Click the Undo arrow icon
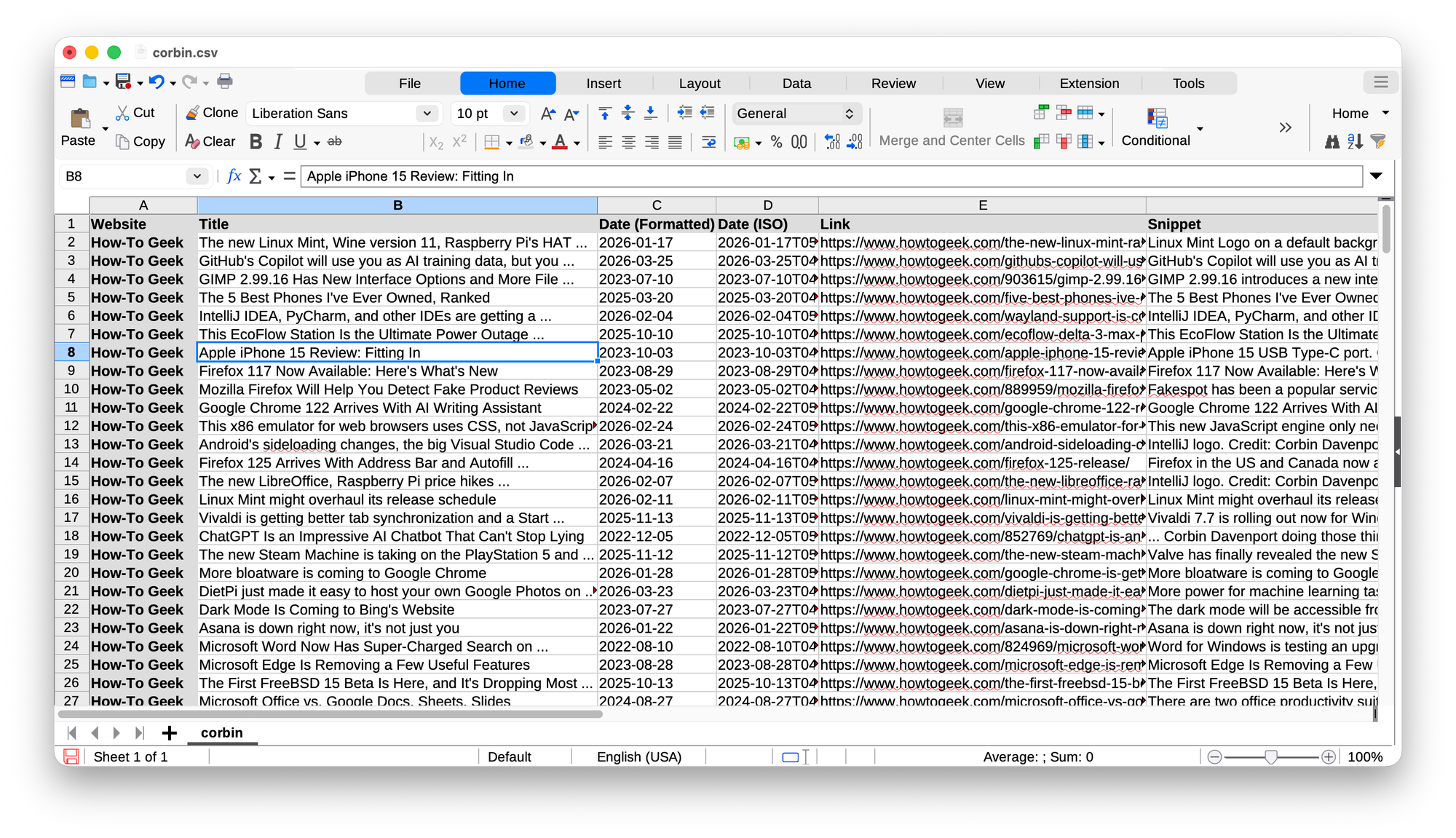The height and width of the screenshot is (838, 1456). pyautogui.click(x=156, y=82)
